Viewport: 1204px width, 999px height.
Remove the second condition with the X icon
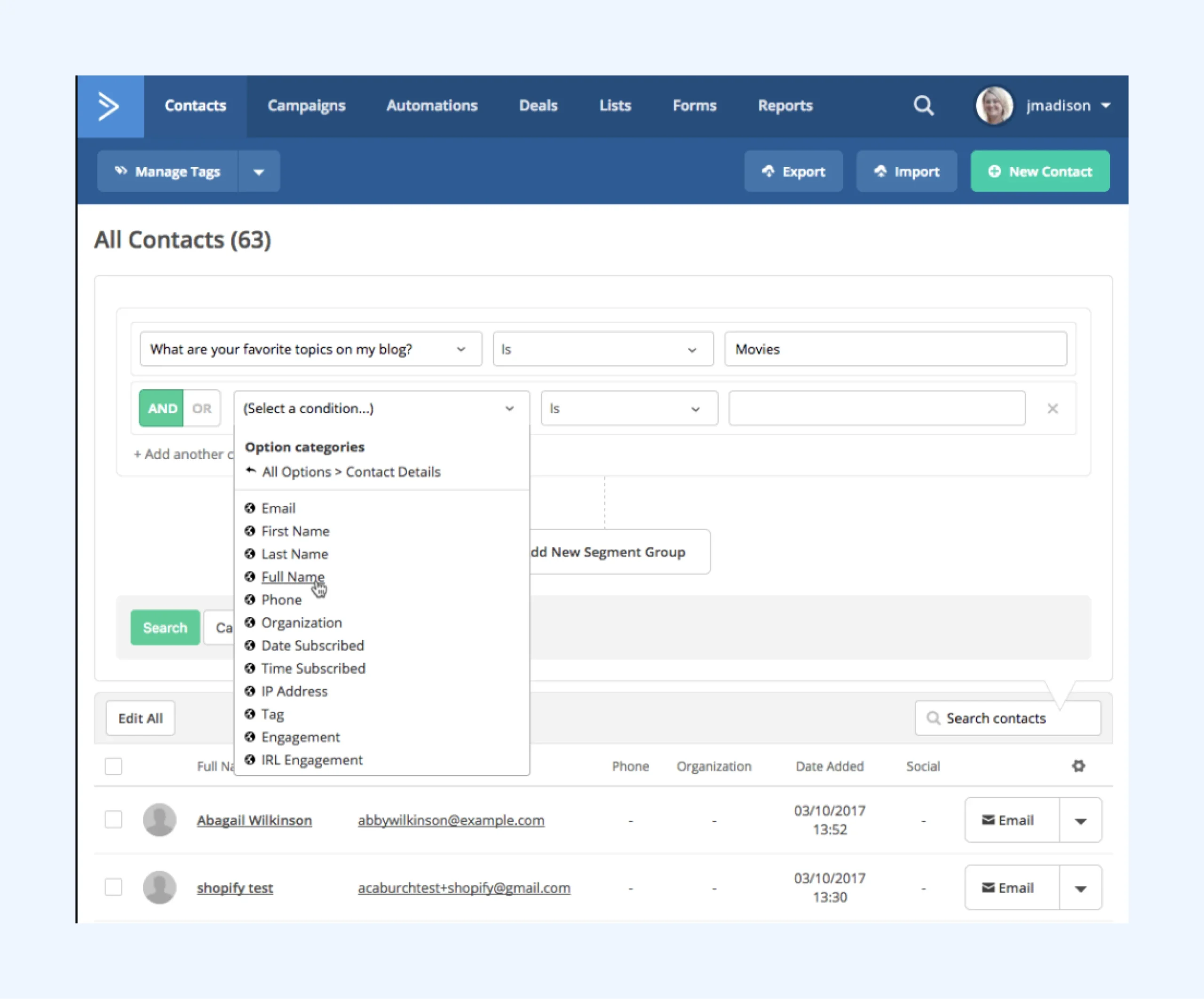click(x=1053, y=409)
